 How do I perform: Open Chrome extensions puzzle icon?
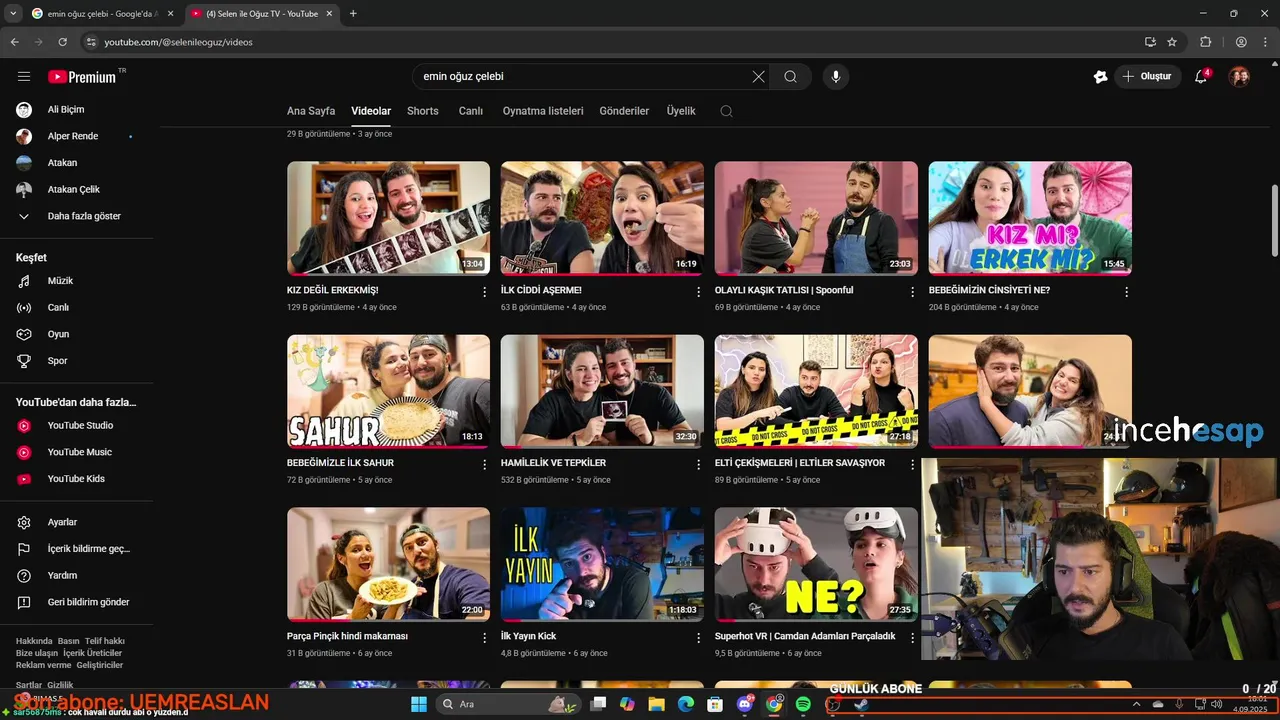tap(1206, 42)
